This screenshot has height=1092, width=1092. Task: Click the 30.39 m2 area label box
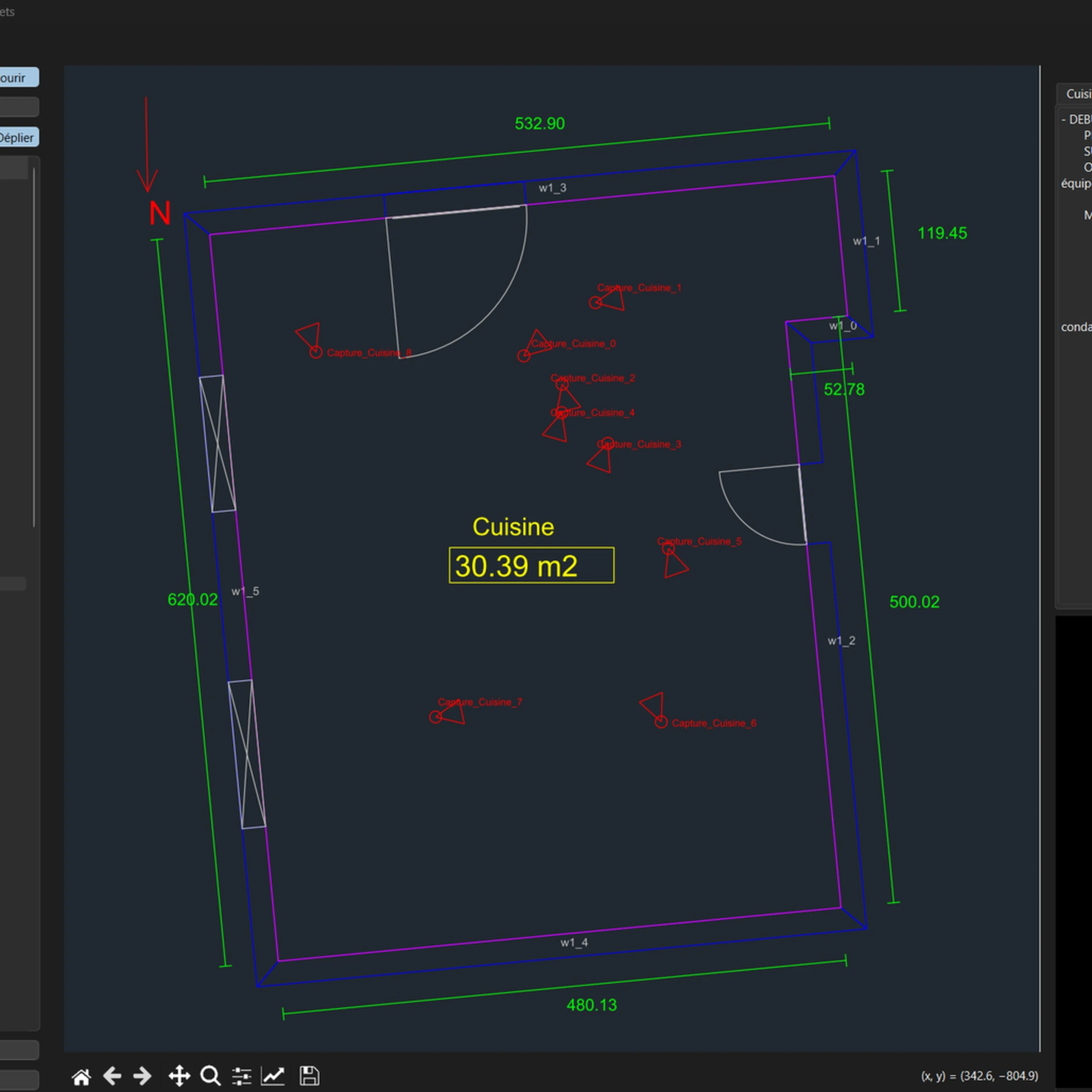tap(531, 565)
